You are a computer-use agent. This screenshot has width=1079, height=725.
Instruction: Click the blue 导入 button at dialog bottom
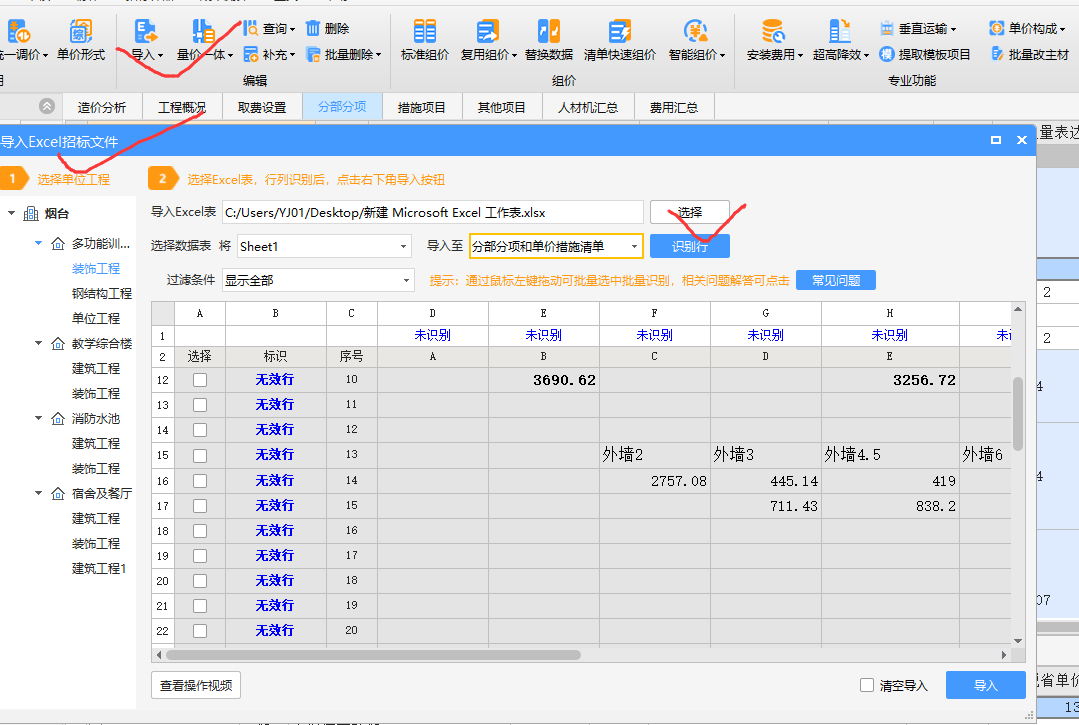(985, 685)
